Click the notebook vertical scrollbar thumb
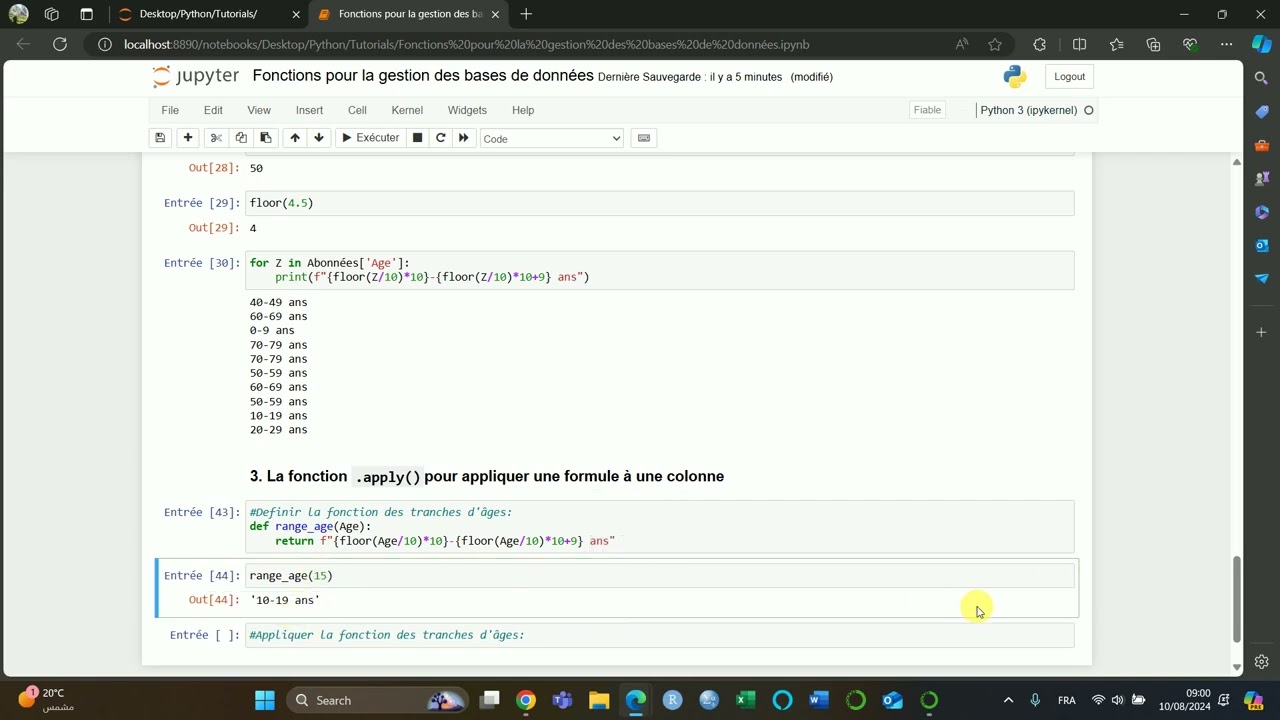This screenshot has height=720, width=1280. (x=1236, y=599)
